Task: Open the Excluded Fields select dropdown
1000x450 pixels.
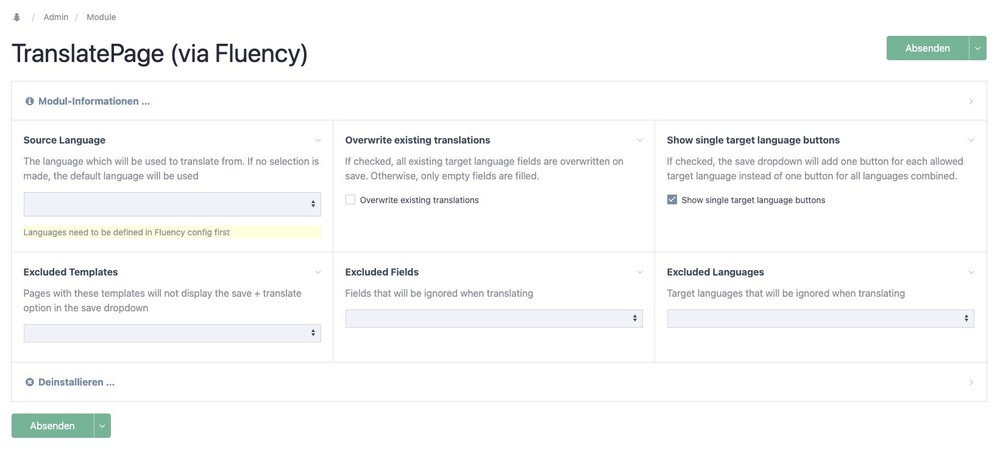Action: [x=493, y=318]
